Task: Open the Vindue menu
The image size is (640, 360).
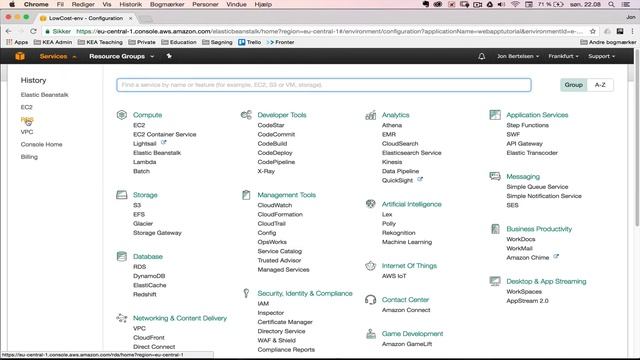Action: click(x=236, y=4)
